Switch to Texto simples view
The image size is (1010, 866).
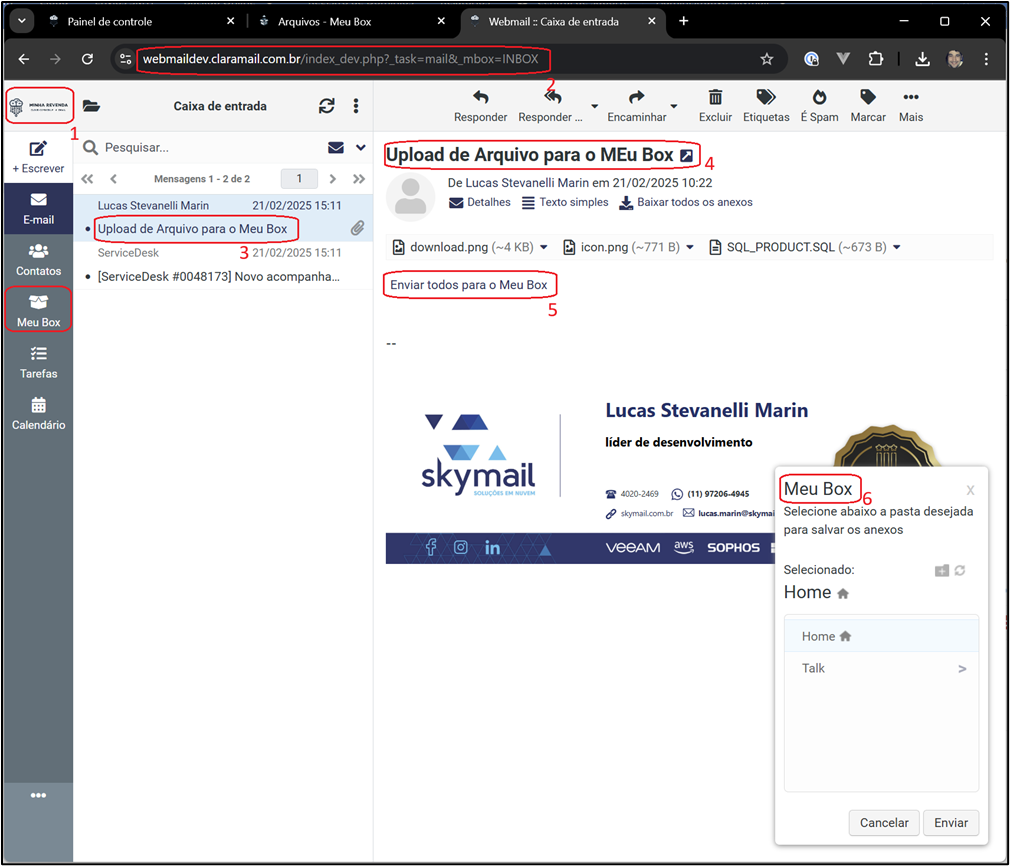[x=565, y=202]
